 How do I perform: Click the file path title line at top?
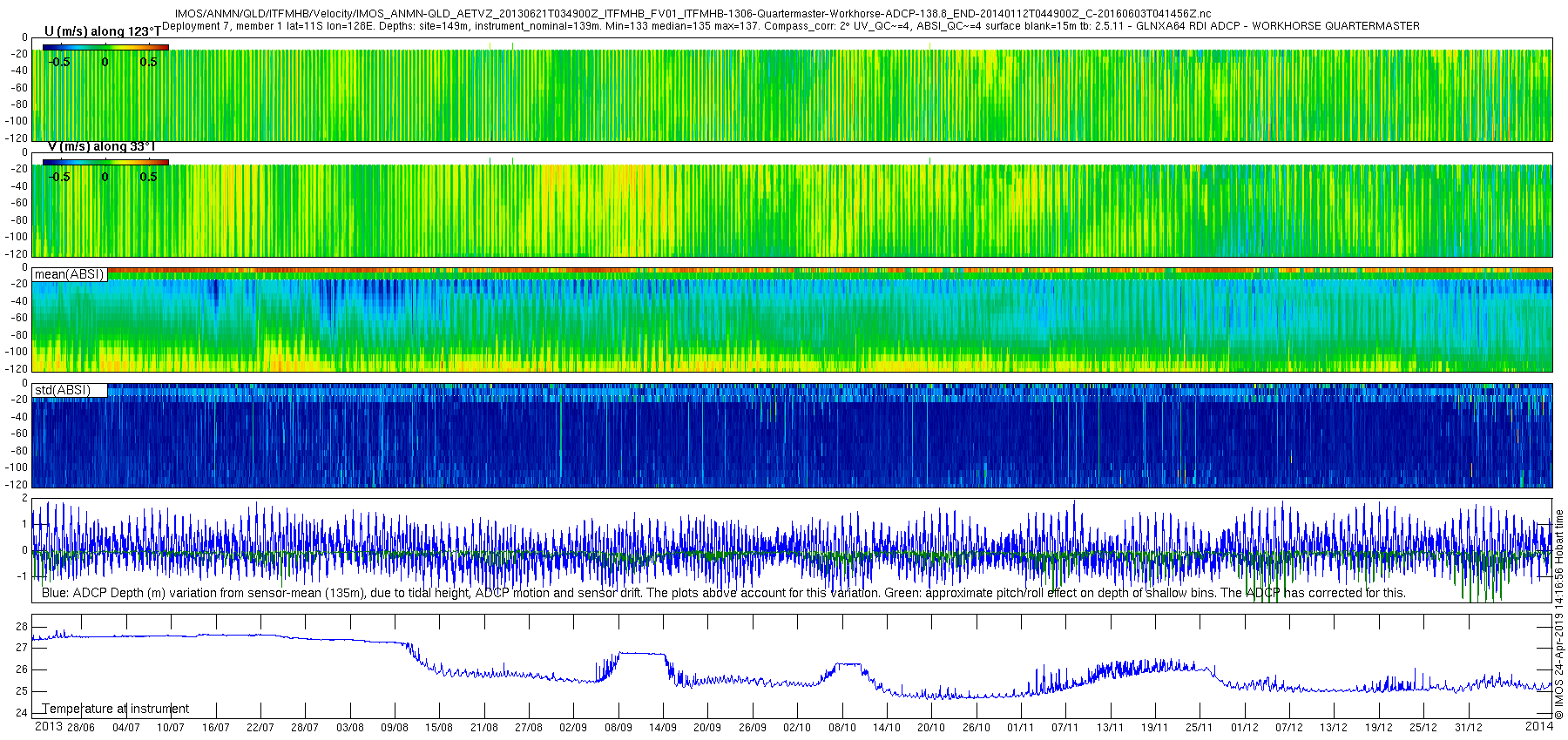pyautogui.click(x=693, y=14)
